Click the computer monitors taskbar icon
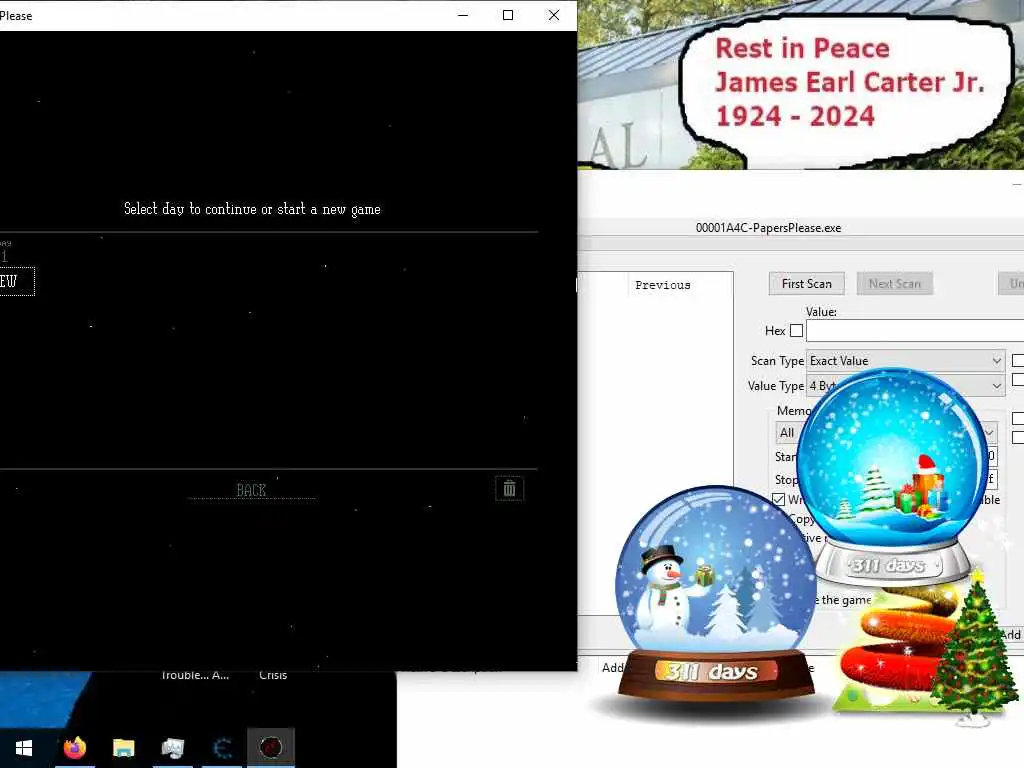 click(172, 747)
